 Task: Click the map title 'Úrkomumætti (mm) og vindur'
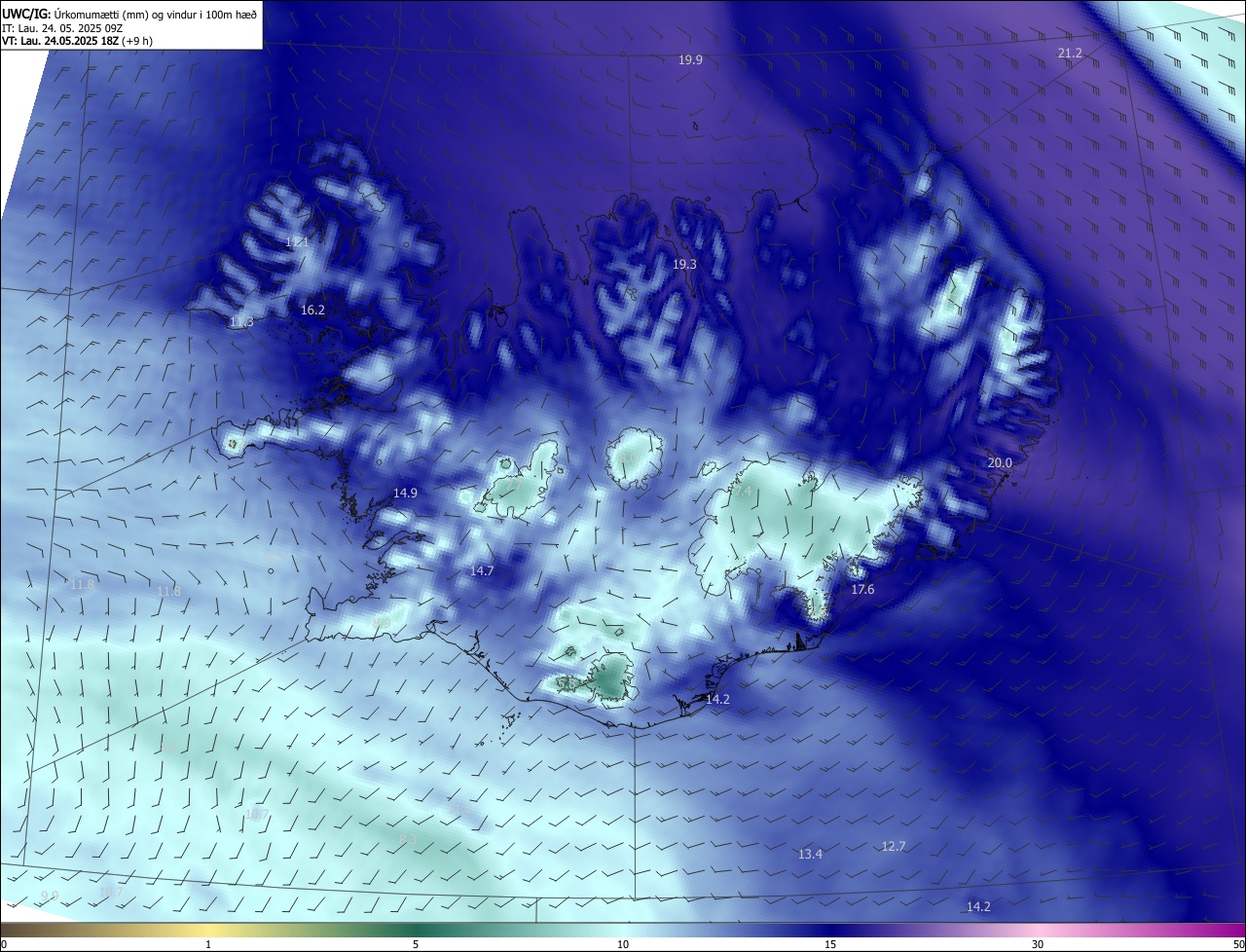(x=124, y=13)
